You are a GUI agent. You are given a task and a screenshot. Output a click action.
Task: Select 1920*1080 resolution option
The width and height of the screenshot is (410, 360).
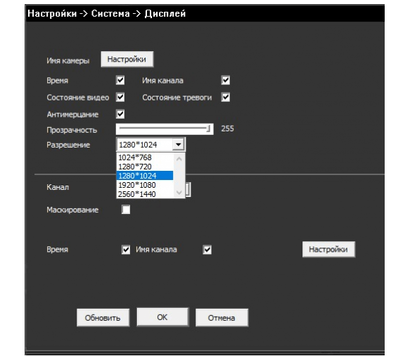pyautogui.click(x=145, y=185)
